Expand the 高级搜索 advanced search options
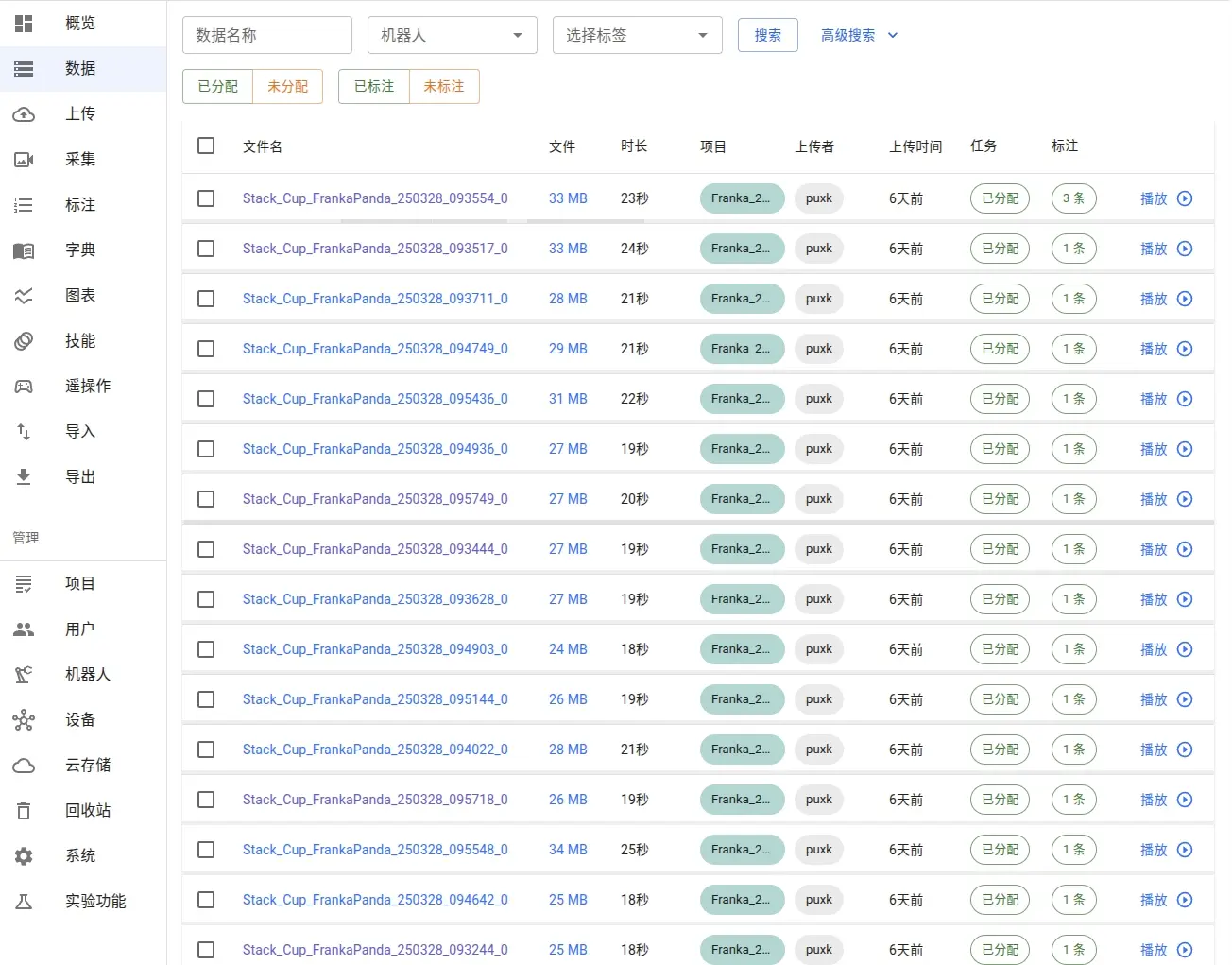Screen dimensions: 1232x965 (x=859, y=35)
